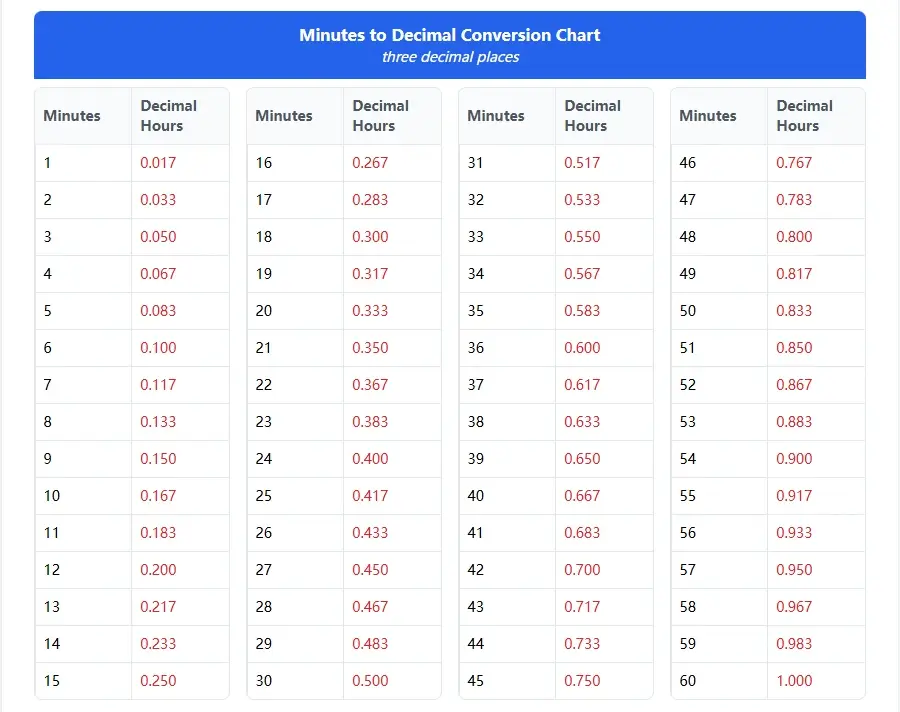Click the last table's Decimal Hours header
This screenshot has width=900, height=712.
[804, 116]
